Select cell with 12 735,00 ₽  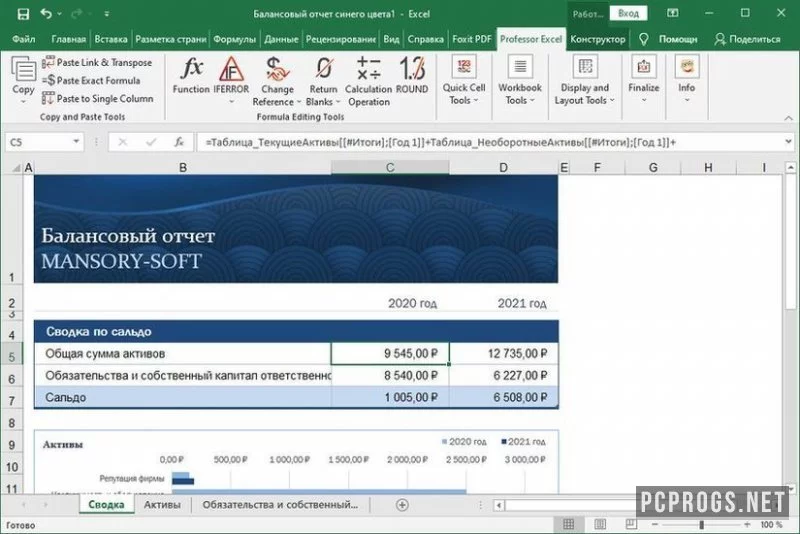click(504, 353)
